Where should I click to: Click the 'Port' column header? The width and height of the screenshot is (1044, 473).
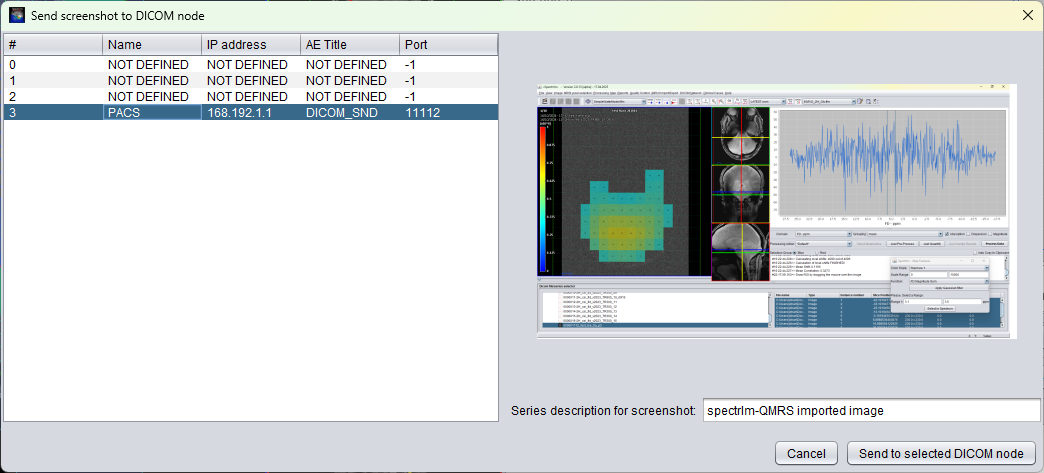(449, 45)
